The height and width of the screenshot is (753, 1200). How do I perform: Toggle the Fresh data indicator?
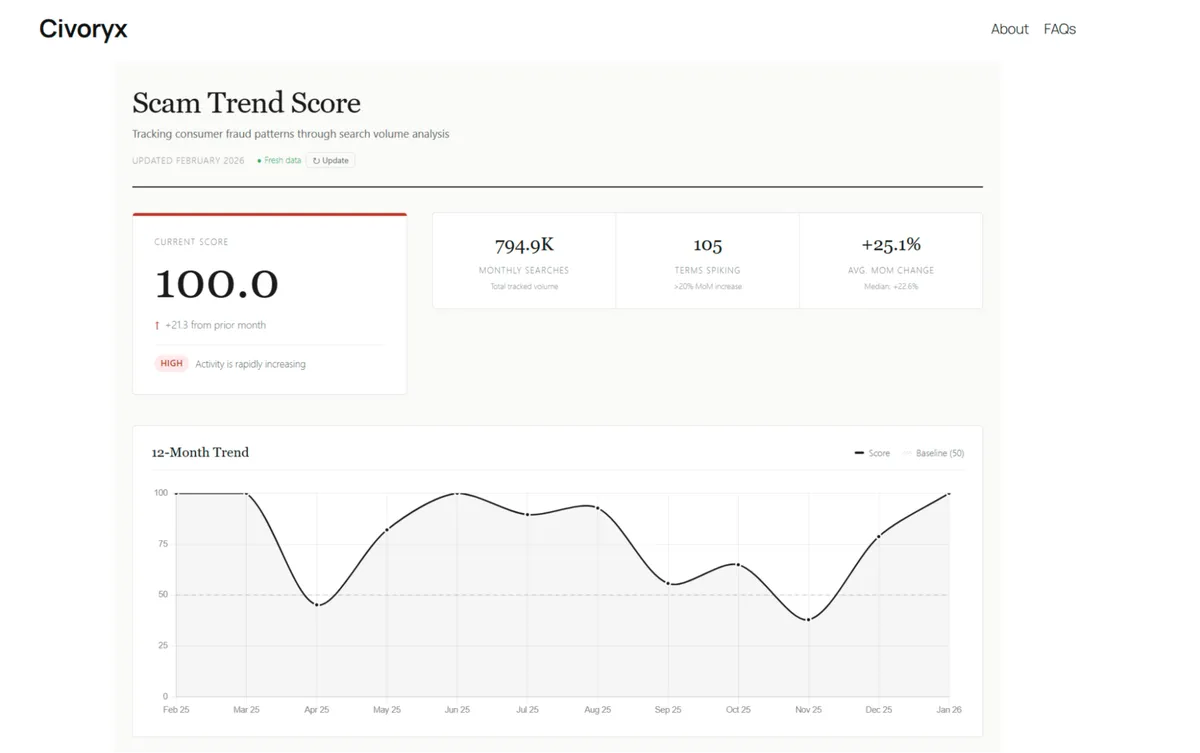[x=277, y=160]
